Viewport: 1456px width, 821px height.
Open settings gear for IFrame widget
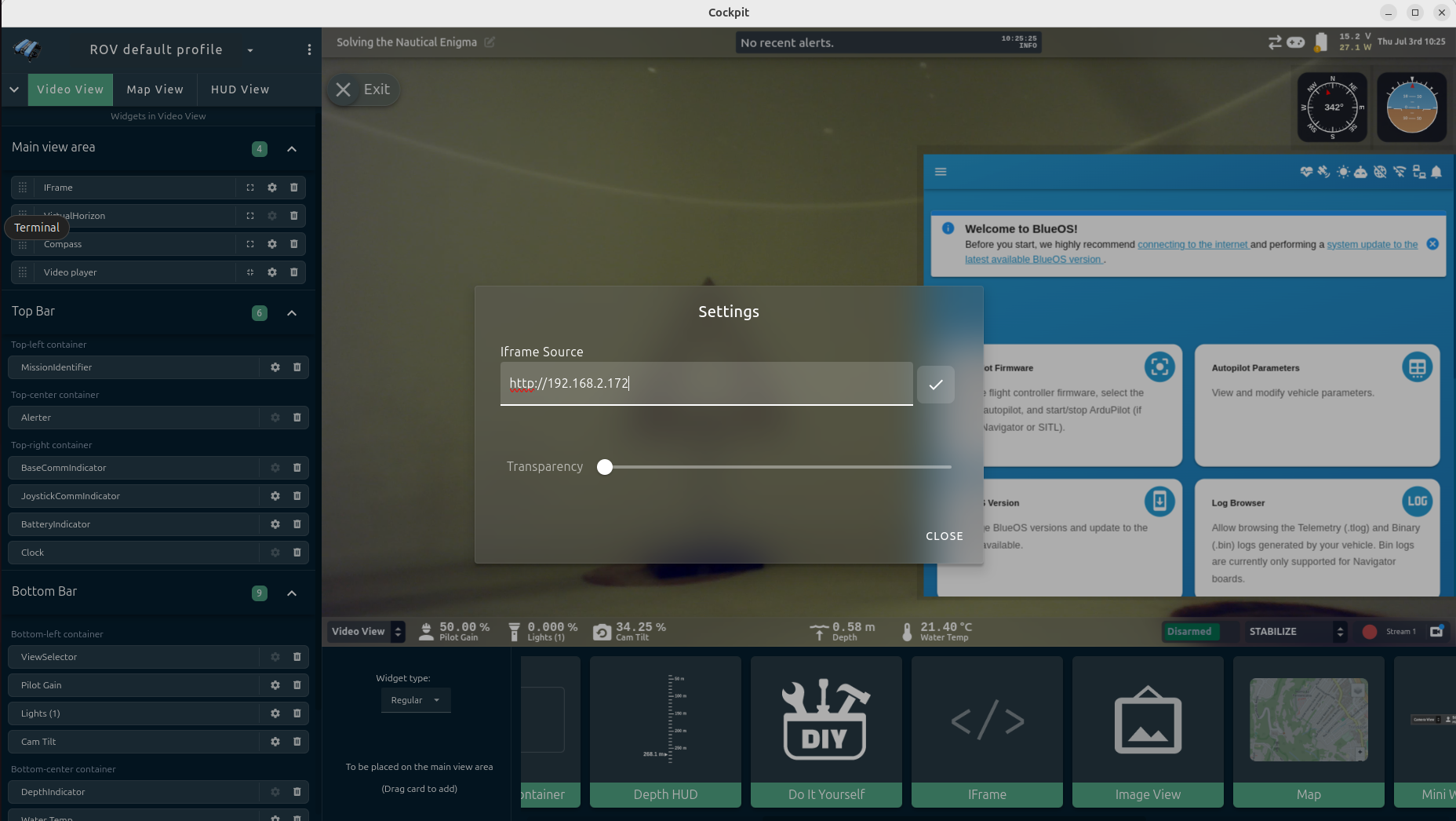click(272, 188)
